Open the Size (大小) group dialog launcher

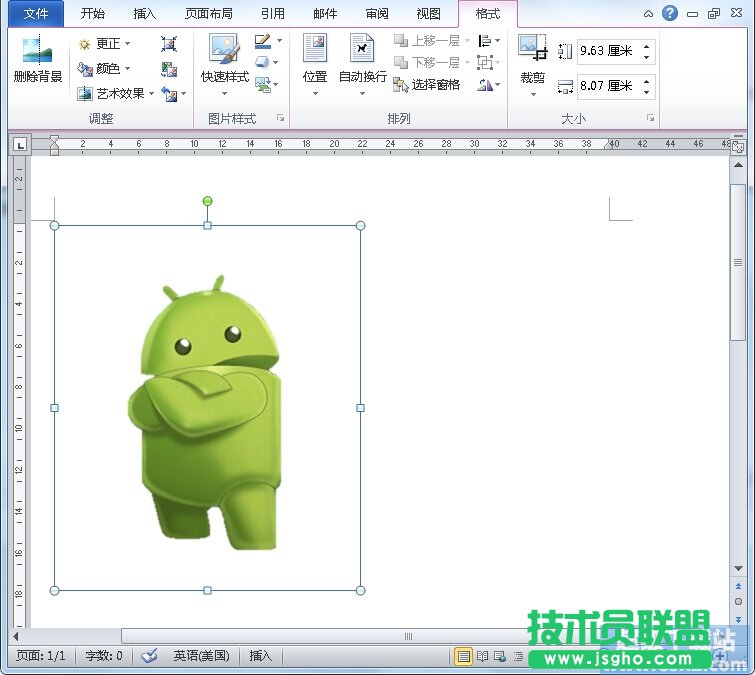point(651,119)
